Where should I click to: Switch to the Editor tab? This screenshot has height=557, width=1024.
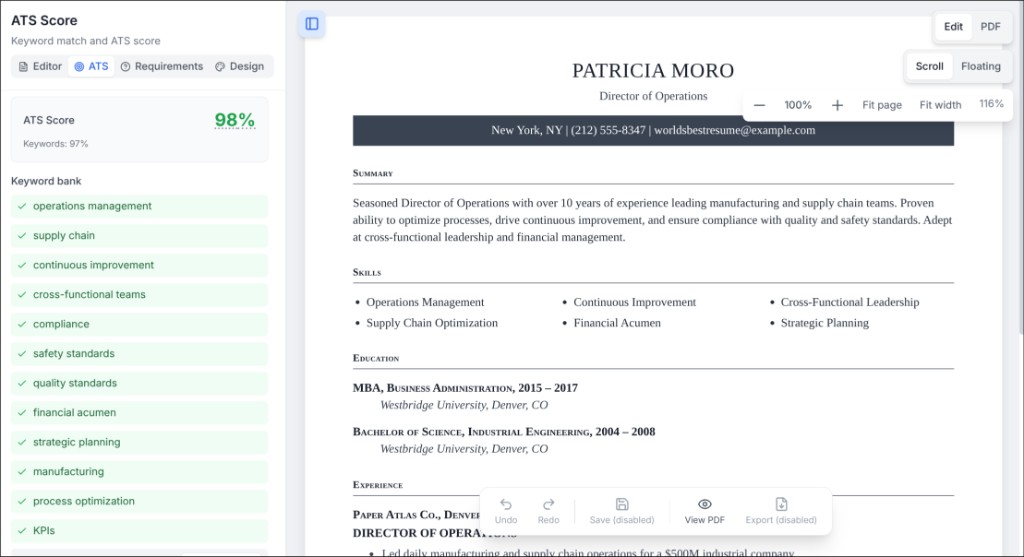(40, 67)
